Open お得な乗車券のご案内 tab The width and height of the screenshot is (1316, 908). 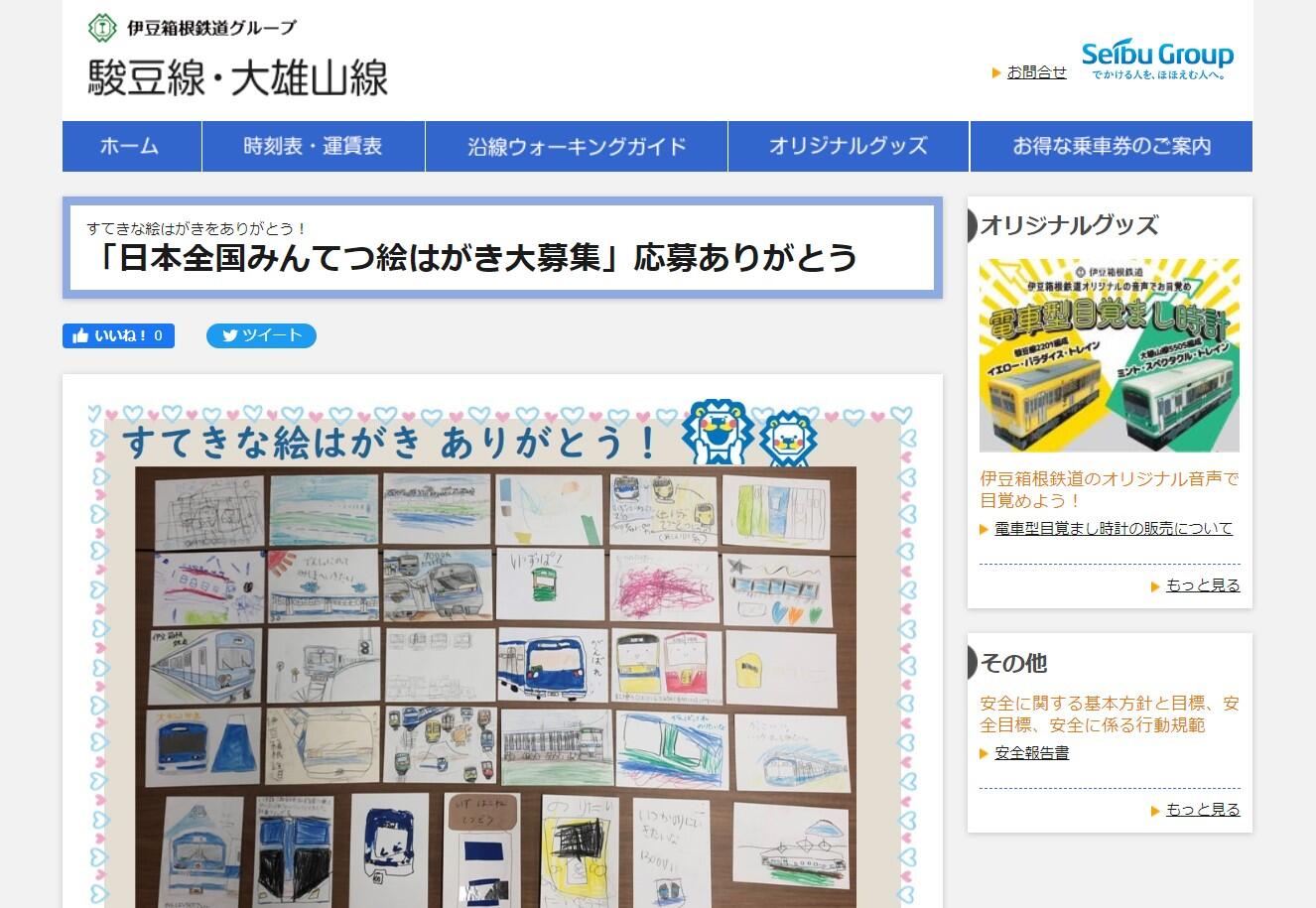point(1111,147)
